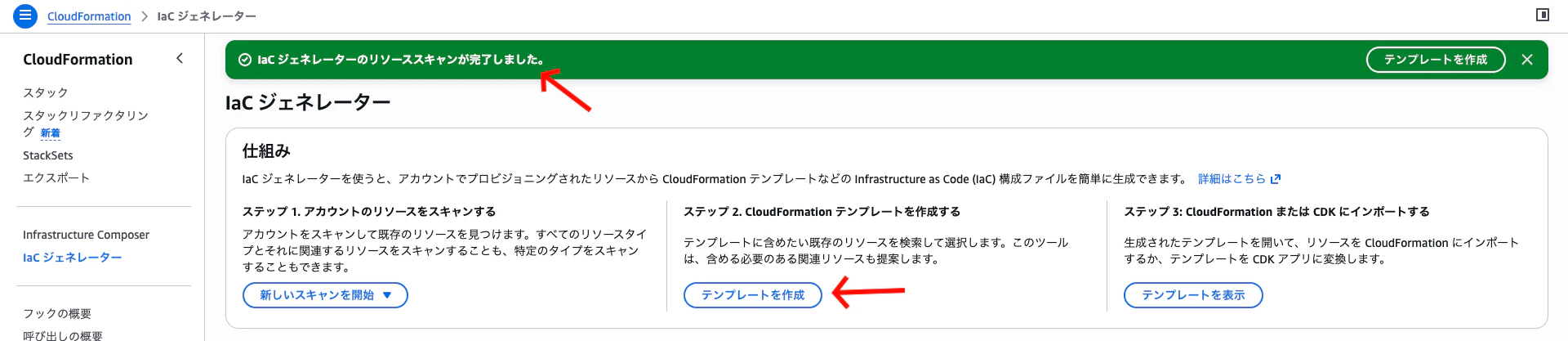Open エクスポート in the sidebar
Screen dimensions: 1568x341
[x=56, y=177]
